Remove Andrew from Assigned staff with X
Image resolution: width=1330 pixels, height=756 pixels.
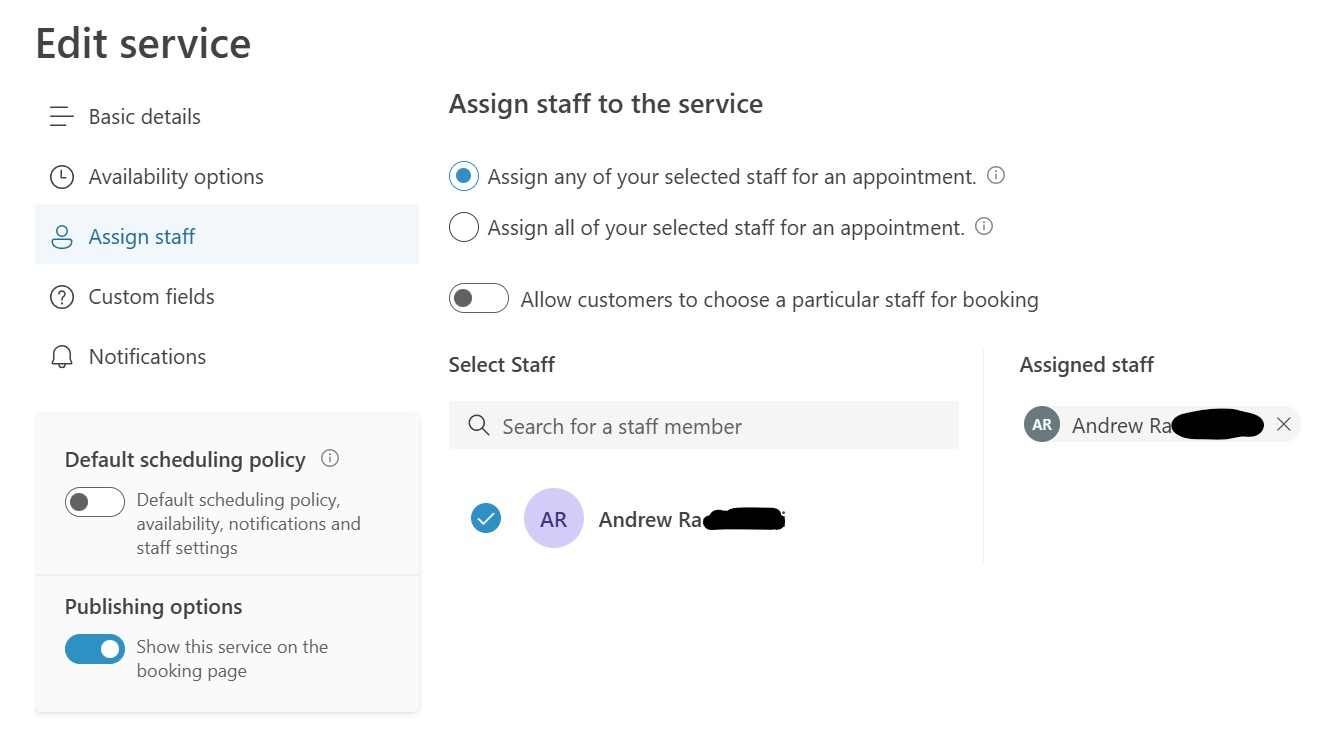[1284, 425]
